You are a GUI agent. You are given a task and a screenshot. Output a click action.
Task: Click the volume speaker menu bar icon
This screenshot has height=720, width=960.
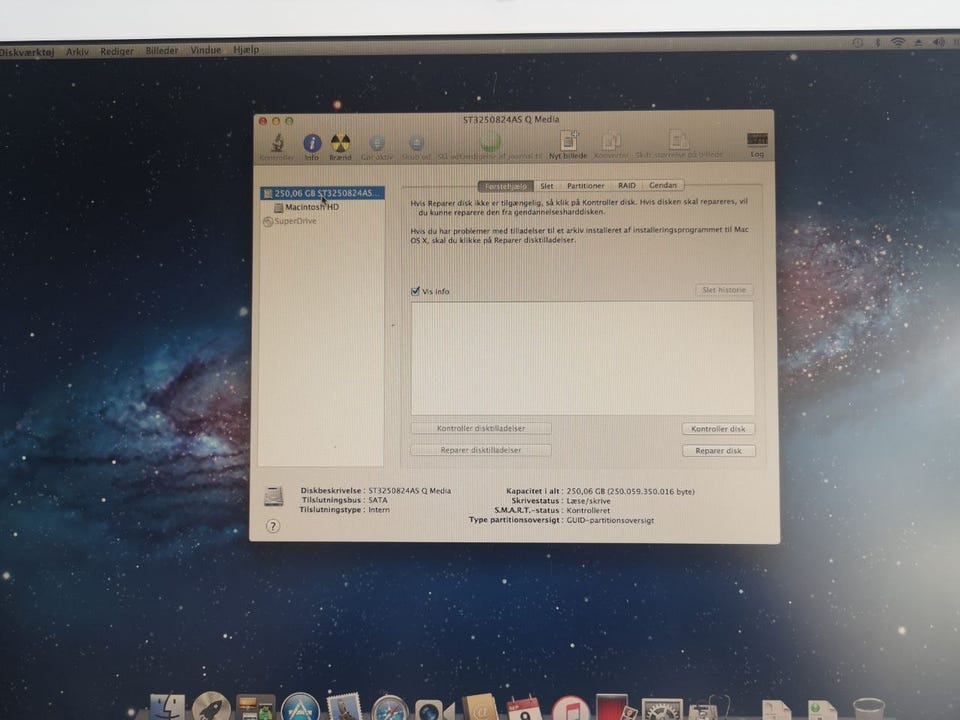(x=938, y=42)
